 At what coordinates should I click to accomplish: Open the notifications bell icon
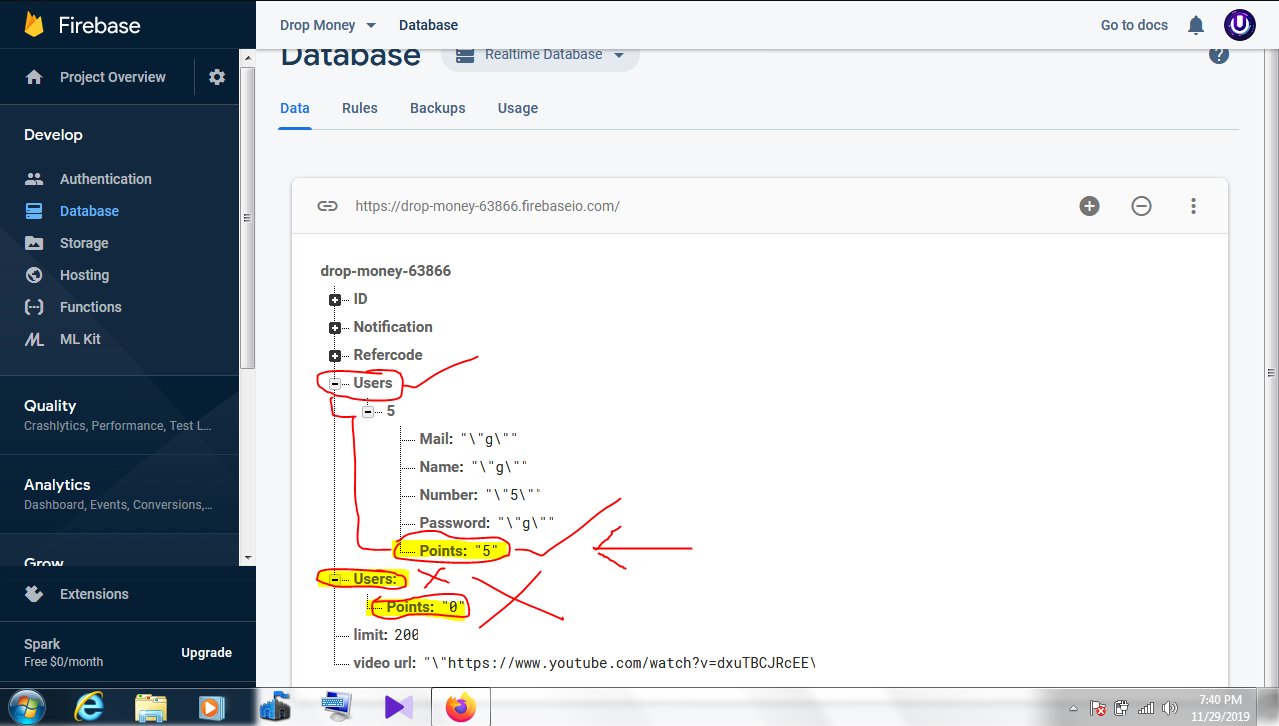pyautogui.click(x=1196, y=25)
